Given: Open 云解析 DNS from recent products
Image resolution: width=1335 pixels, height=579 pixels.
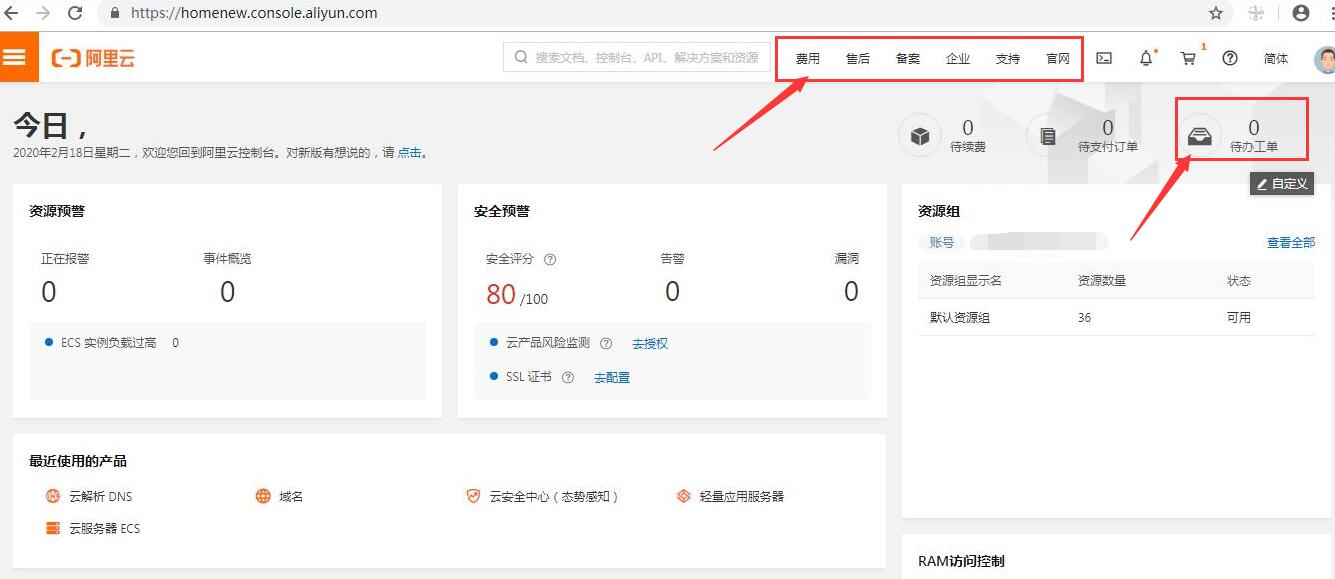Looking at the screenshot, I should (x=99, y=496).
